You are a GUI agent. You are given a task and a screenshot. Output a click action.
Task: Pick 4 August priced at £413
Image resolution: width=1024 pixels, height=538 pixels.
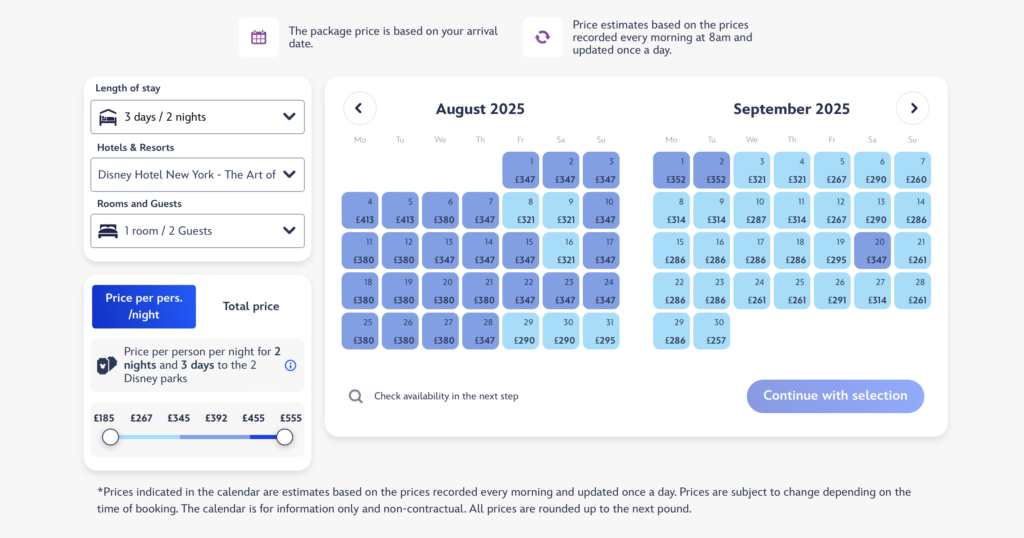360,211
